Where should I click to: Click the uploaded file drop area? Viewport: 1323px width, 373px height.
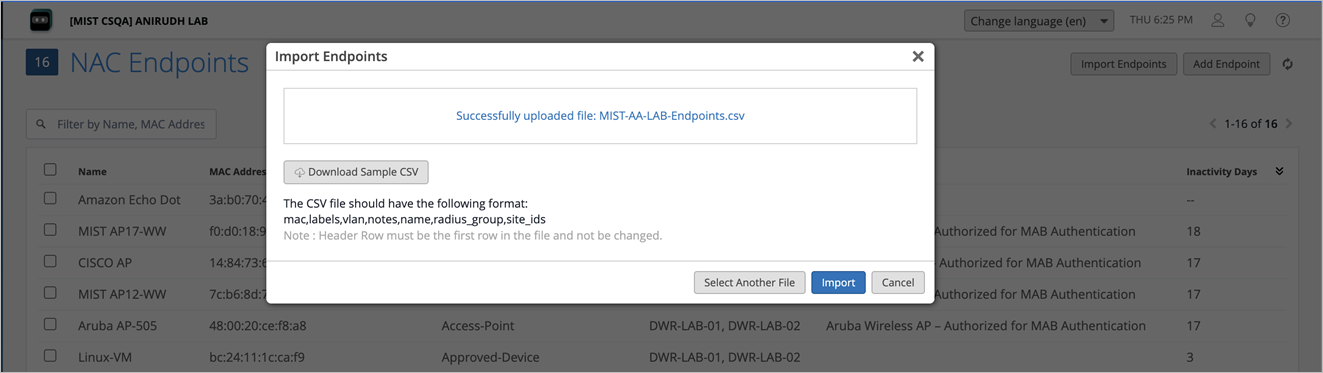click(x=600, y=116)
